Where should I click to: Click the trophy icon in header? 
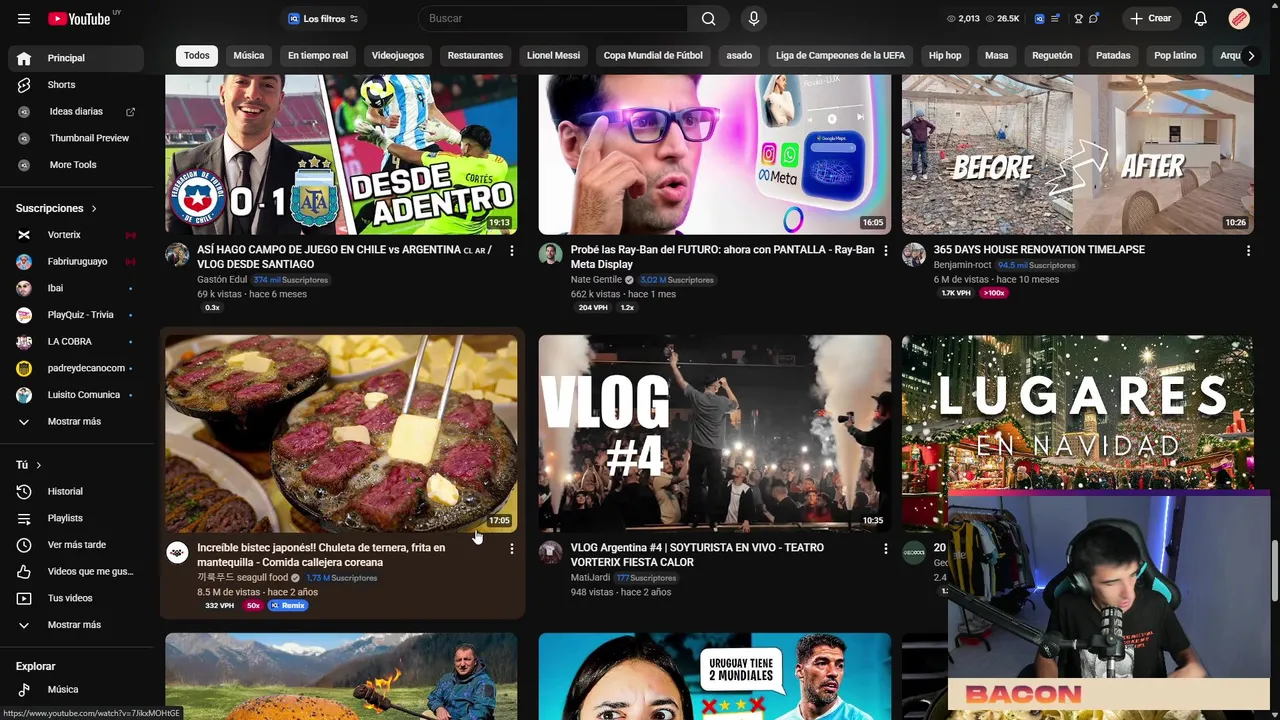1078,18
